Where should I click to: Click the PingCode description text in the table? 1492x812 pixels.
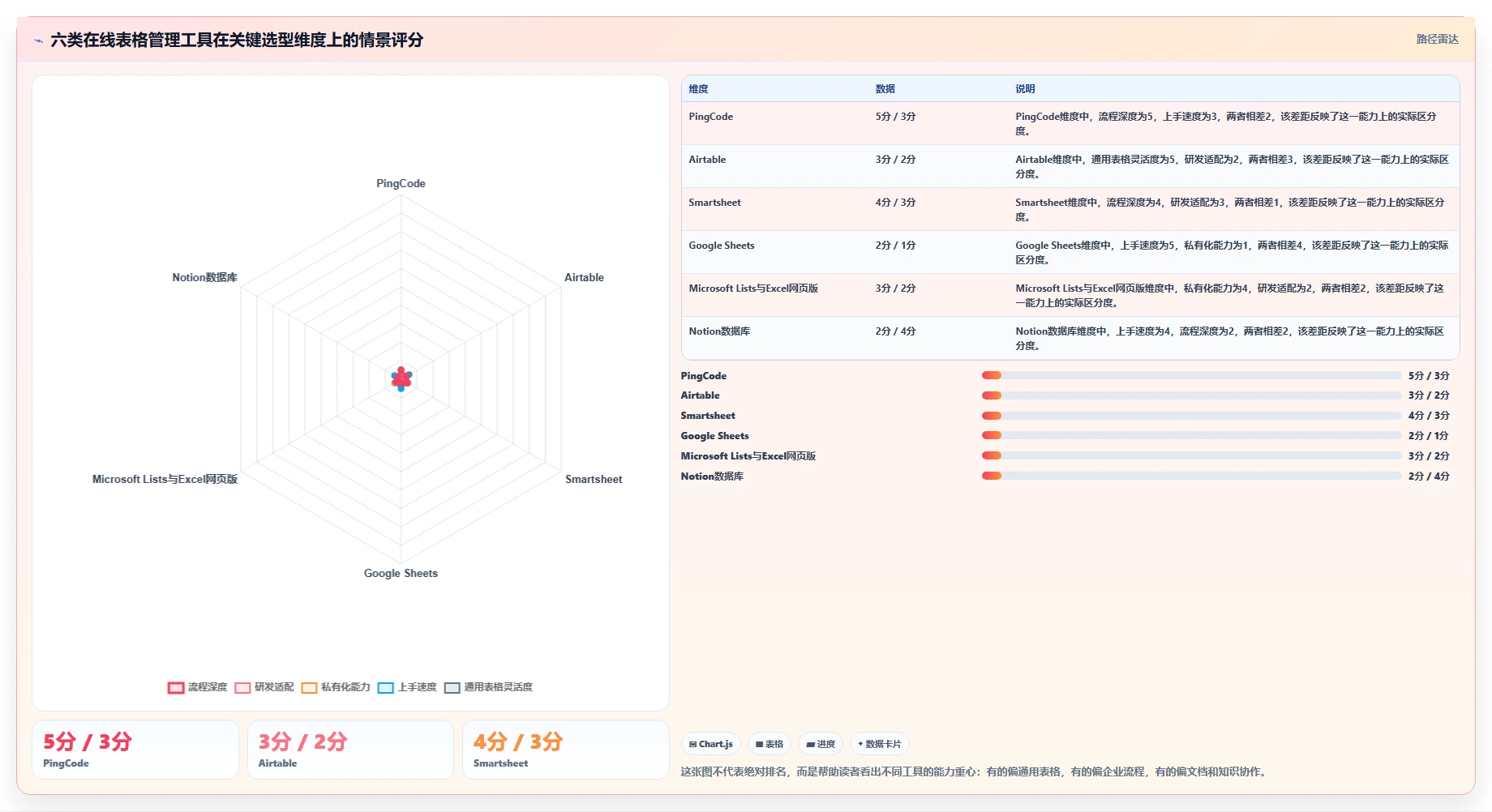1226,123
